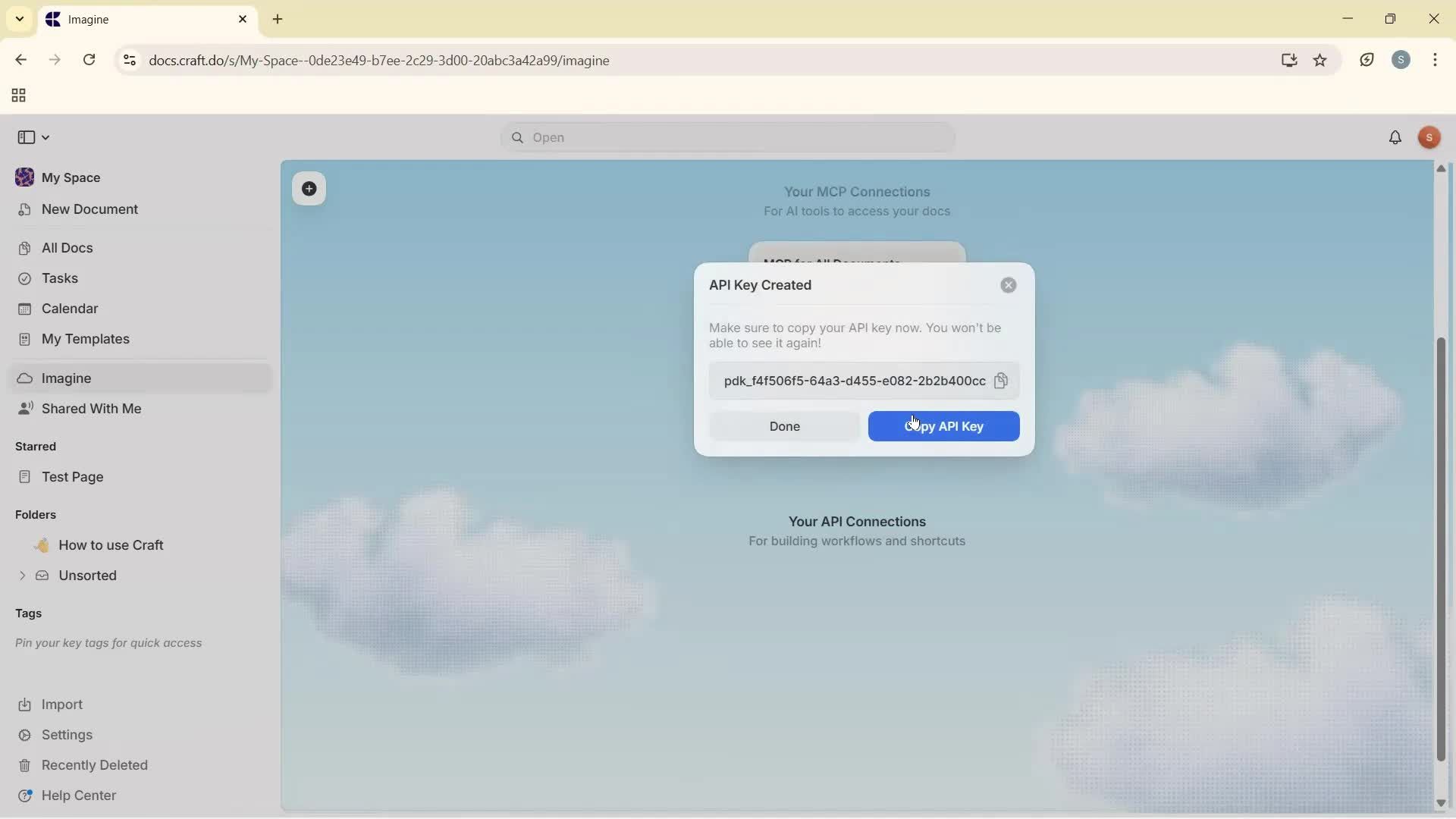Click the vertical scrollbar on the right
Viewport: 1456px width, 819px height.
pos(1442,546)
